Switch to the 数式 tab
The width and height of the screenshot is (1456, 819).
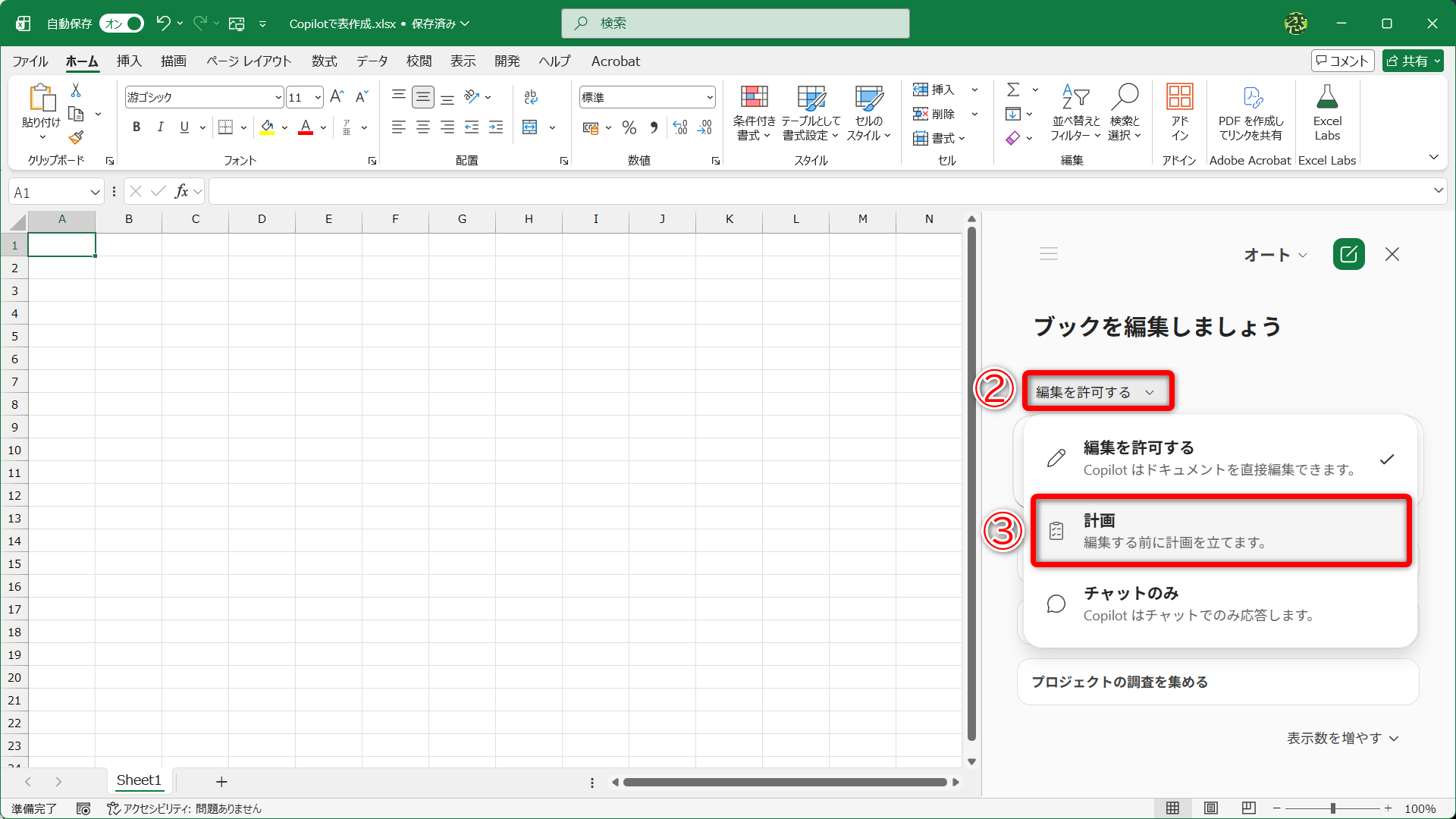tap(325, 61)
